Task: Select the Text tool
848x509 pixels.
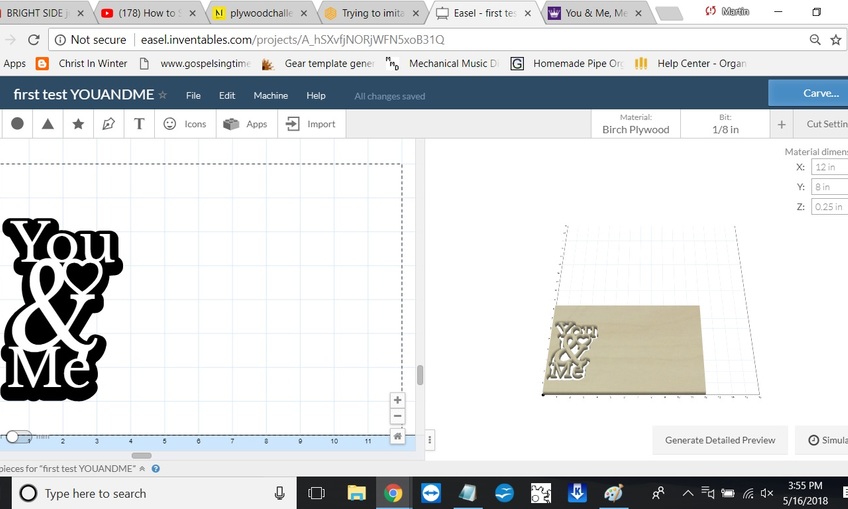Action: tap(139, 124)
